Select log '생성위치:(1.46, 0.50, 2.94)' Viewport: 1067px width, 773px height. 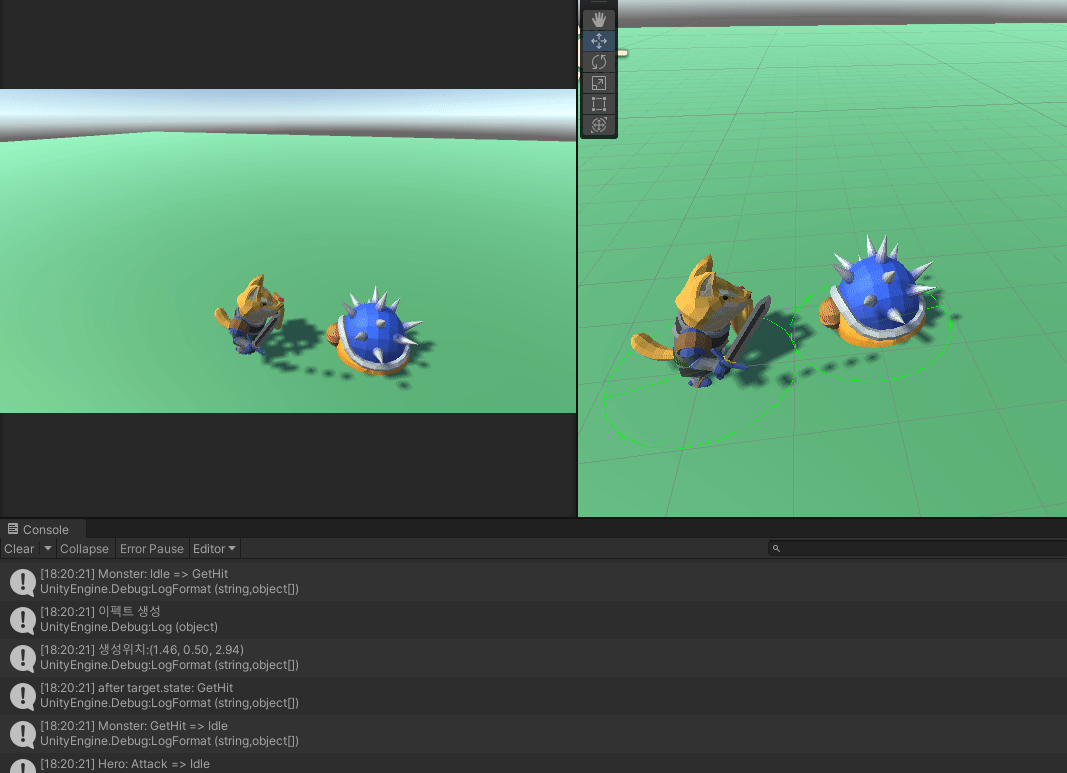(x=534, y=657)
